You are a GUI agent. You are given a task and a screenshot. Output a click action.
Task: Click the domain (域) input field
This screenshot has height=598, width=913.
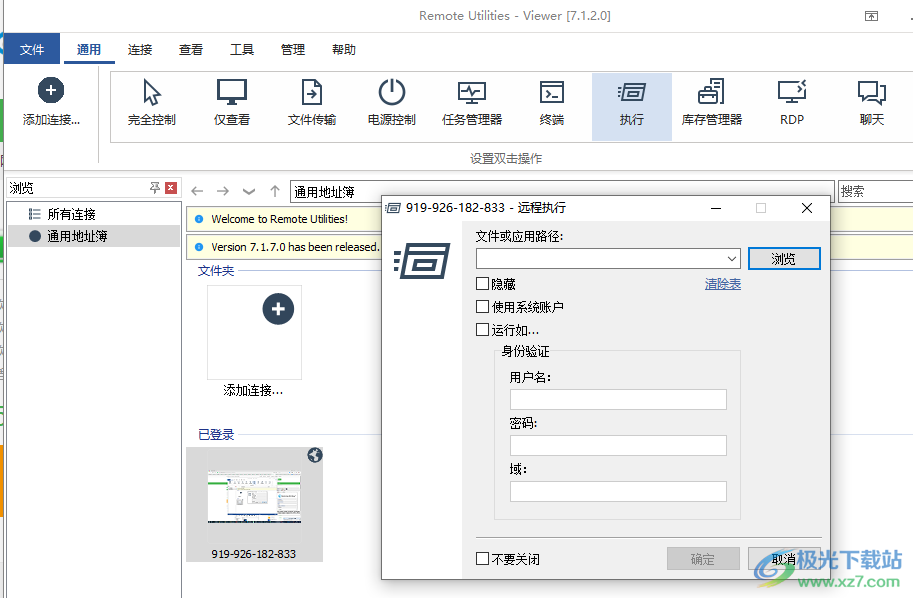pos(618,491)
